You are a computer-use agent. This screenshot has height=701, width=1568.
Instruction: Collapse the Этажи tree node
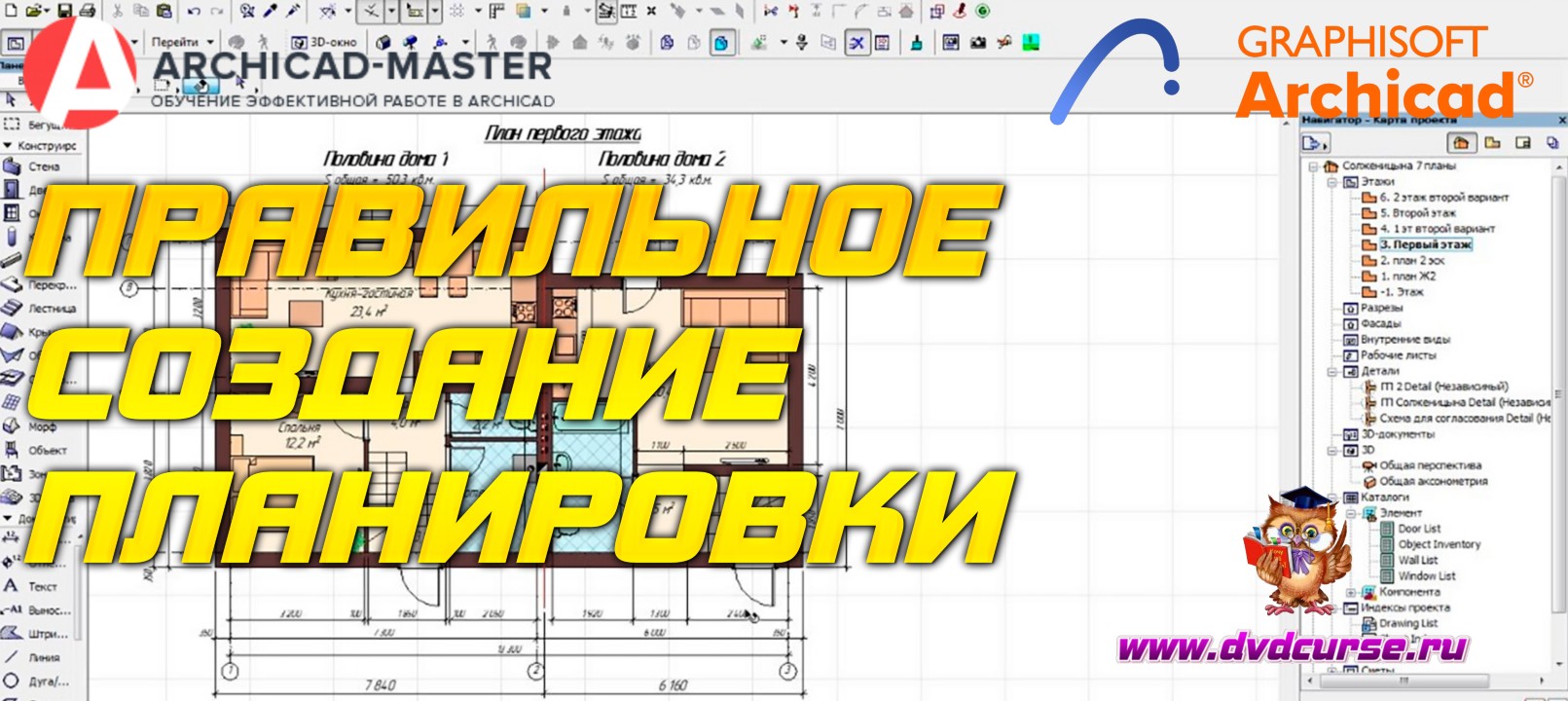[1332, 182]
